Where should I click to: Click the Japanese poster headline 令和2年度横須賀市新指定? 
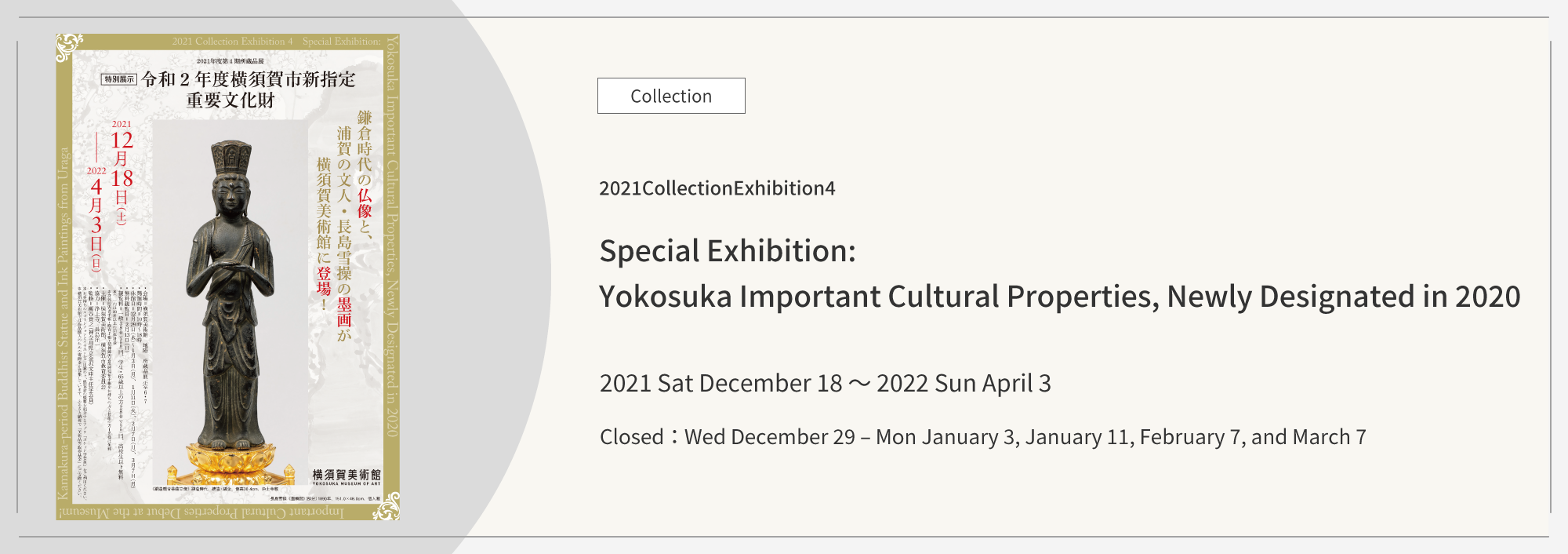(x=248, y=79)
